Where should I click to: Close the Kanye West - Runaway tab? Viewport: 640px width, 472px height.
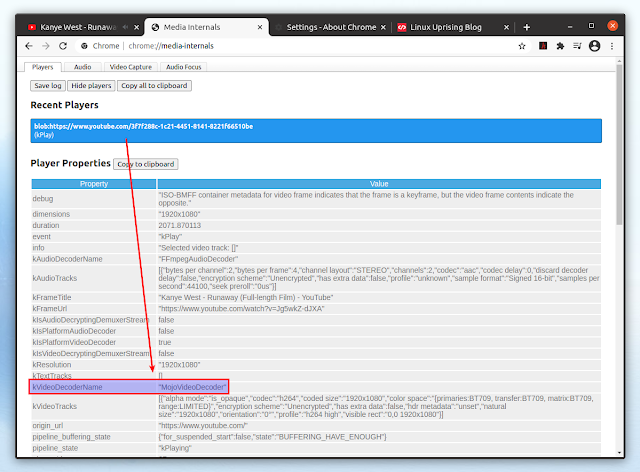tap(137, 27)
